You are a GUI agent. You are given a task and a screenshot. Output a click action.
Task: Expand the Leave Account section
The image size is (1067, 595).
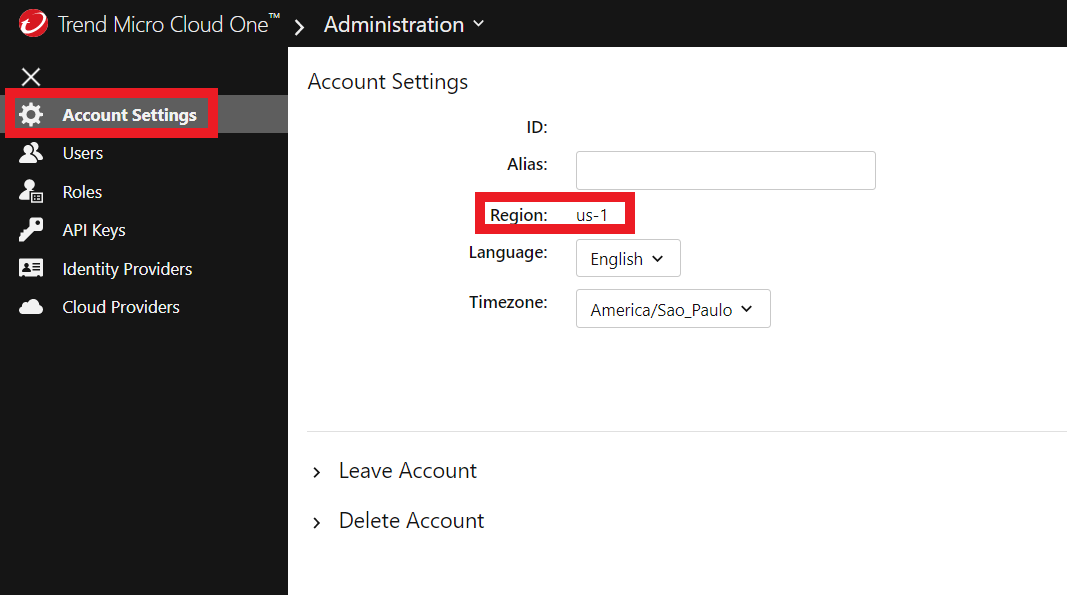(316, 472)
